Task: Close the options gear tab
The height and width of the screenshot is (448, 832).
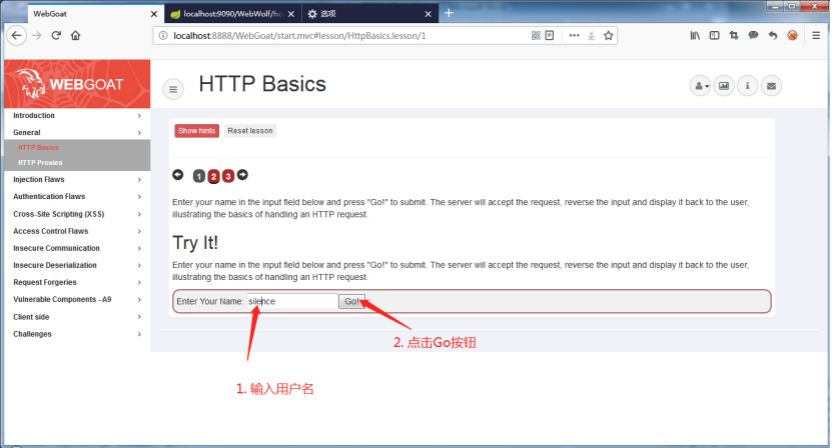Action: (428, 14)
